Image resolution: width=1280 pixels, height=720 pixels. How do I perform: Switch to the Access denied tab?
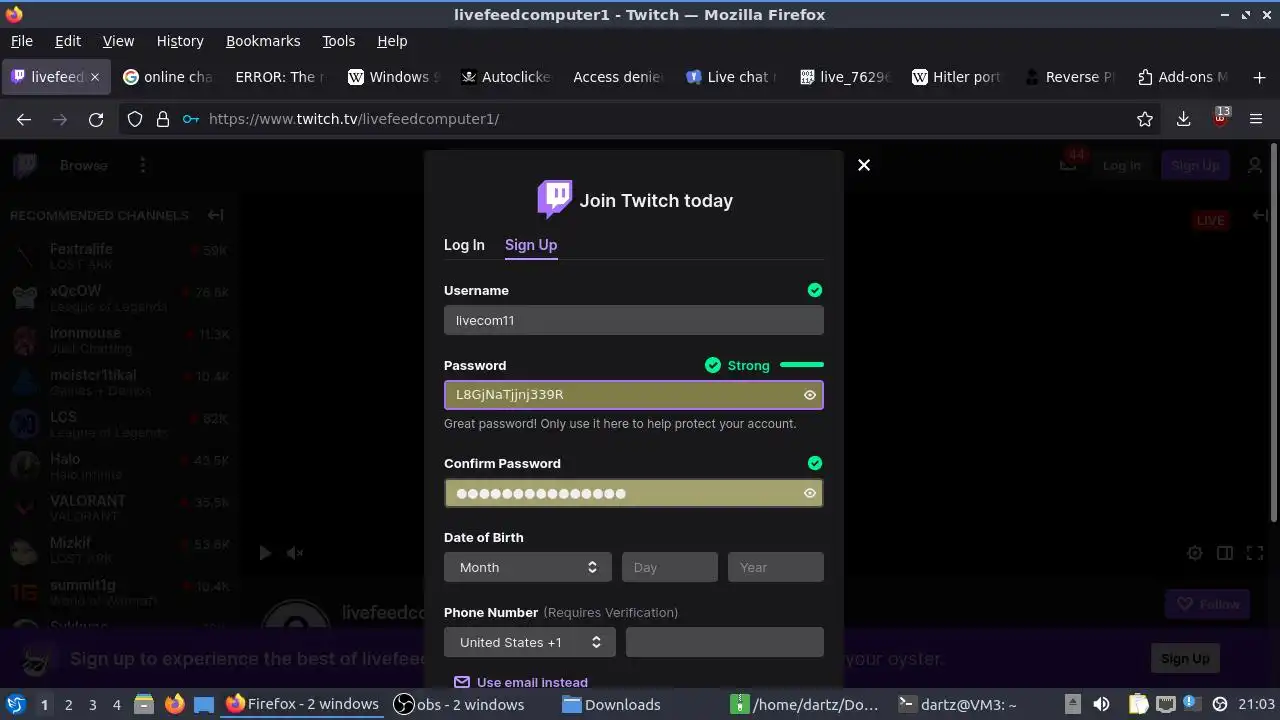[x=617, y=77]
